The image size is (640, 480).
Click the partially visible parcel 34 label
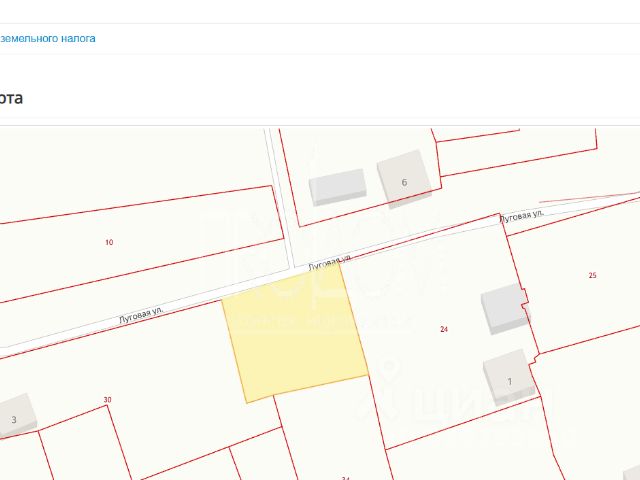346,478
